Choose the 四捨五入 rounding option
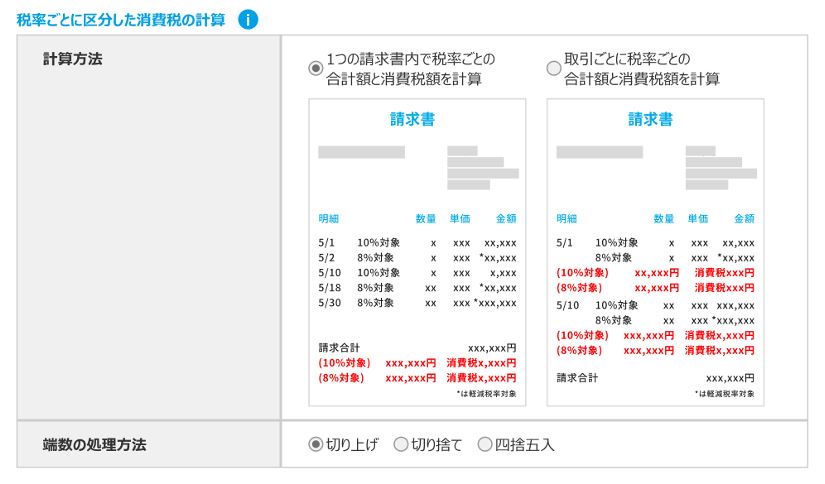Screen dimensions: 825x484 click(485, 445)
